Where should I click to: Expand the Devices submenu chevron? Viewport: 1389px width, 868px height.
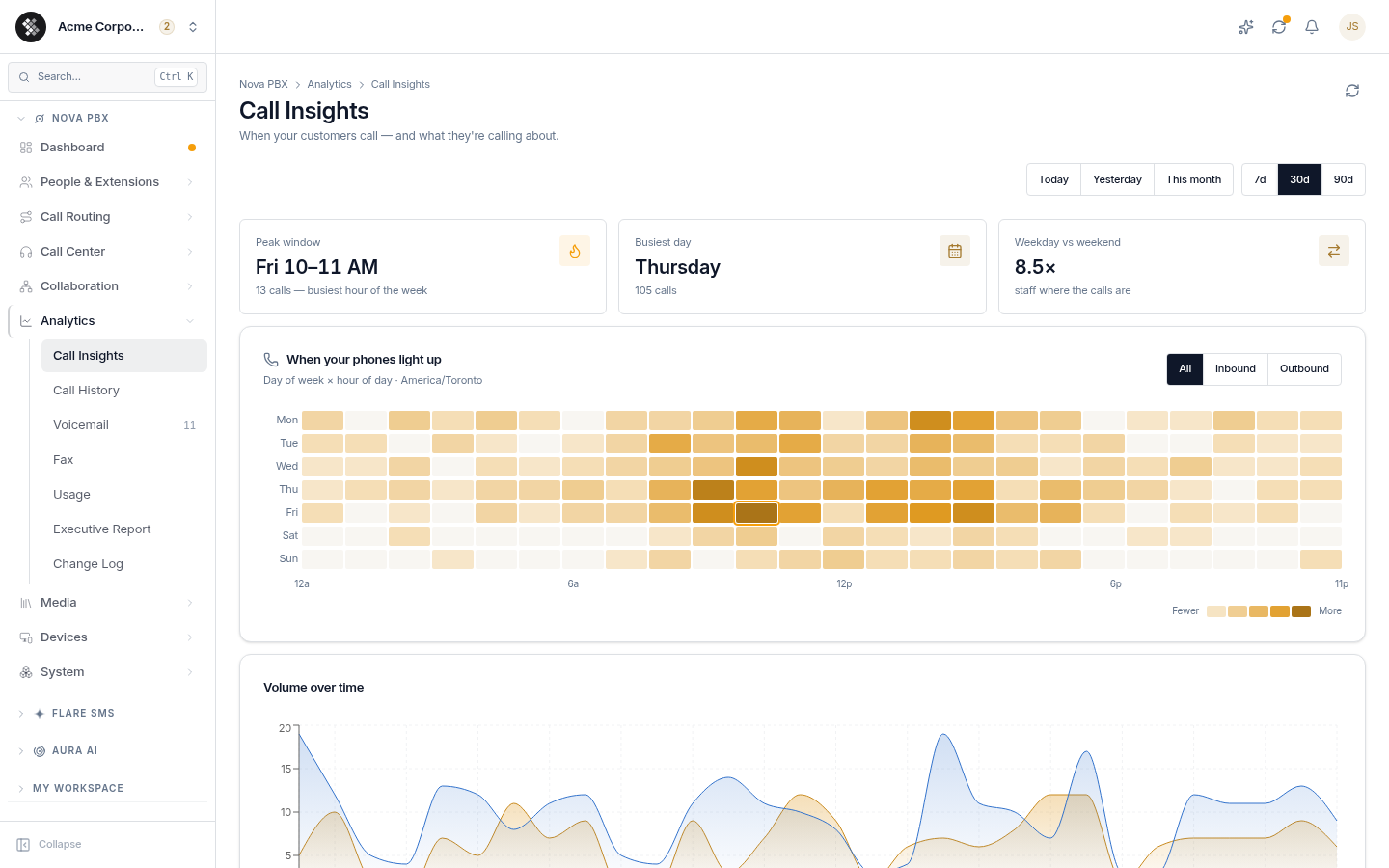point(190,637)
